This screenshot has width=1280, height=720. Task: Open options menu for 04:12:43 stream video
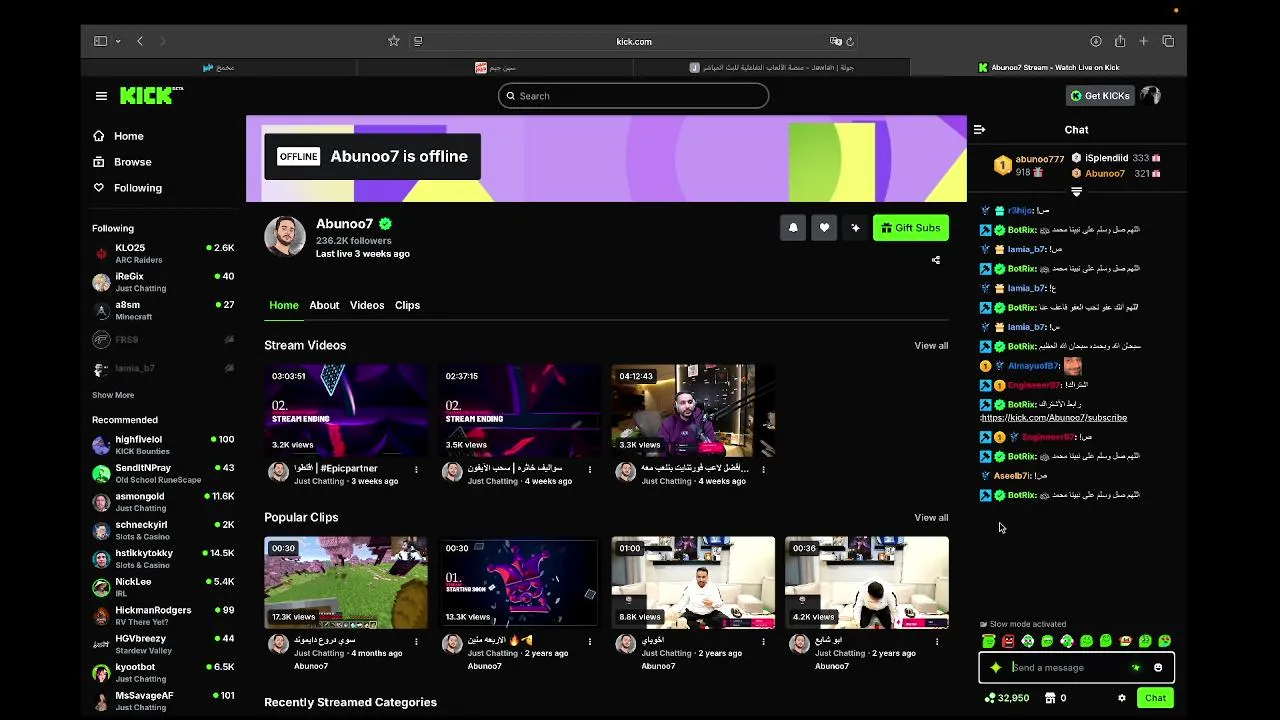[763, 469]
